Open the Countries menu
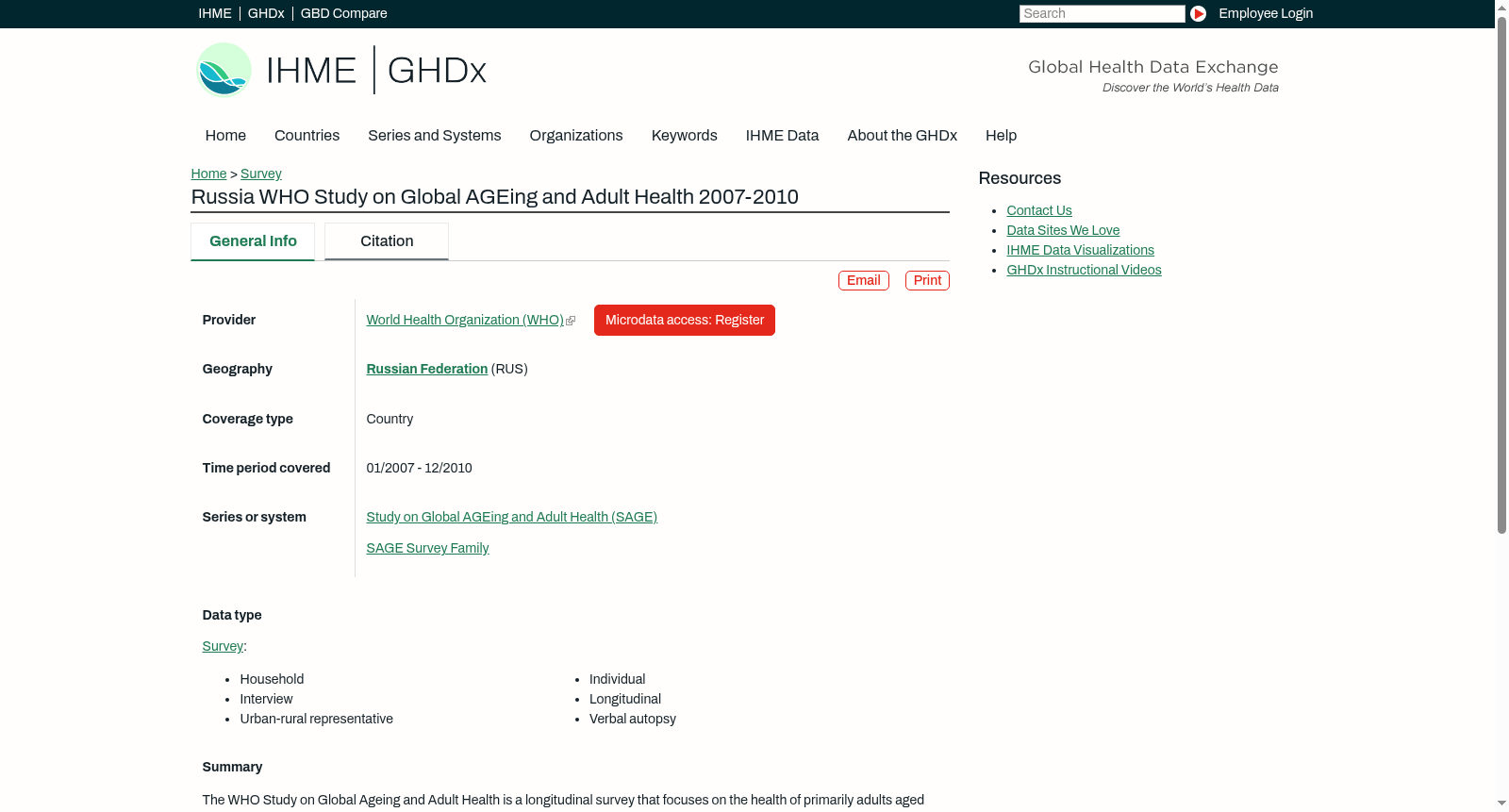Screen dimensions: 1509x812 click(x=307, y=136)
